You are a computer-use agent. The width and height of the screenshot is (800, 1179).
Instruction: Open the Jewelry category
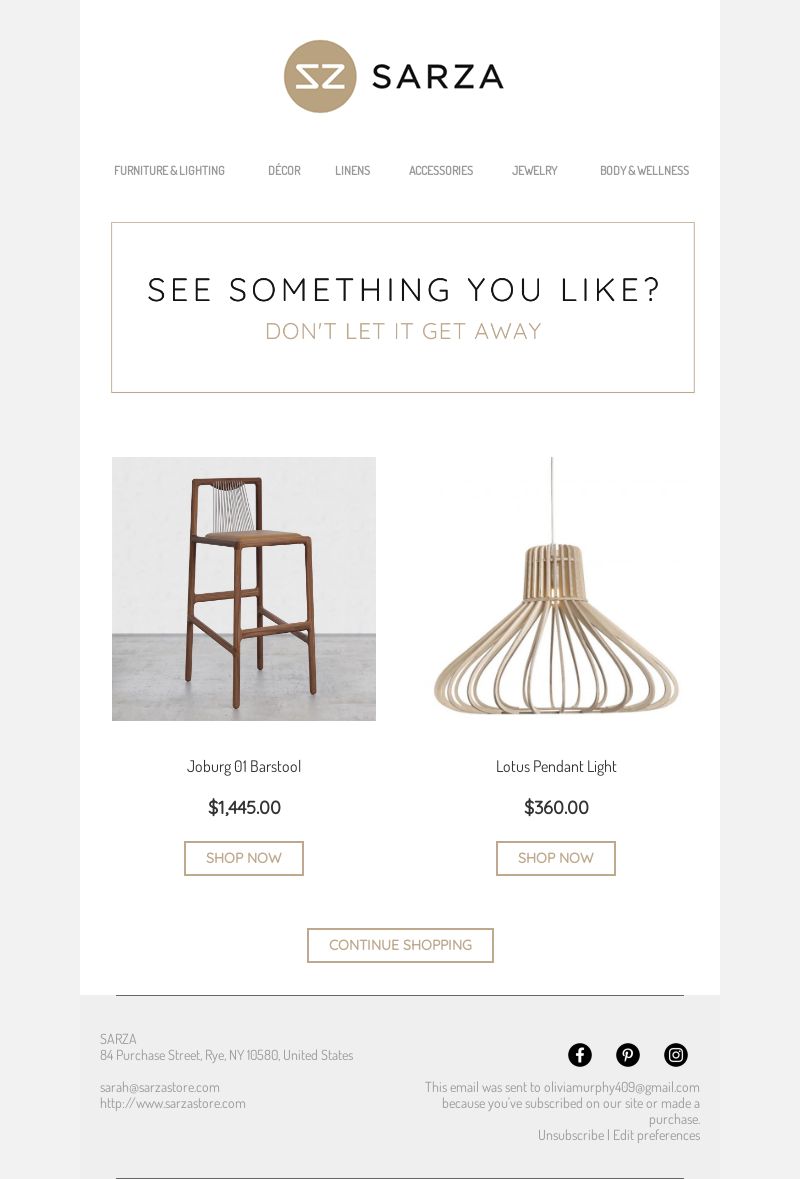pyautogui.click(x=535, y=171)
